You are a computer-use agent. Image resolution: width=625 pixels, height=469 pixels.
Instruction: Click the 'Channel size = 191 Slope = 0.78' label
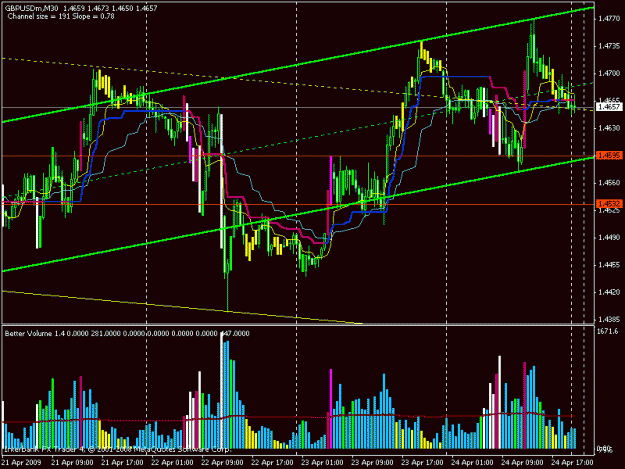61,16
